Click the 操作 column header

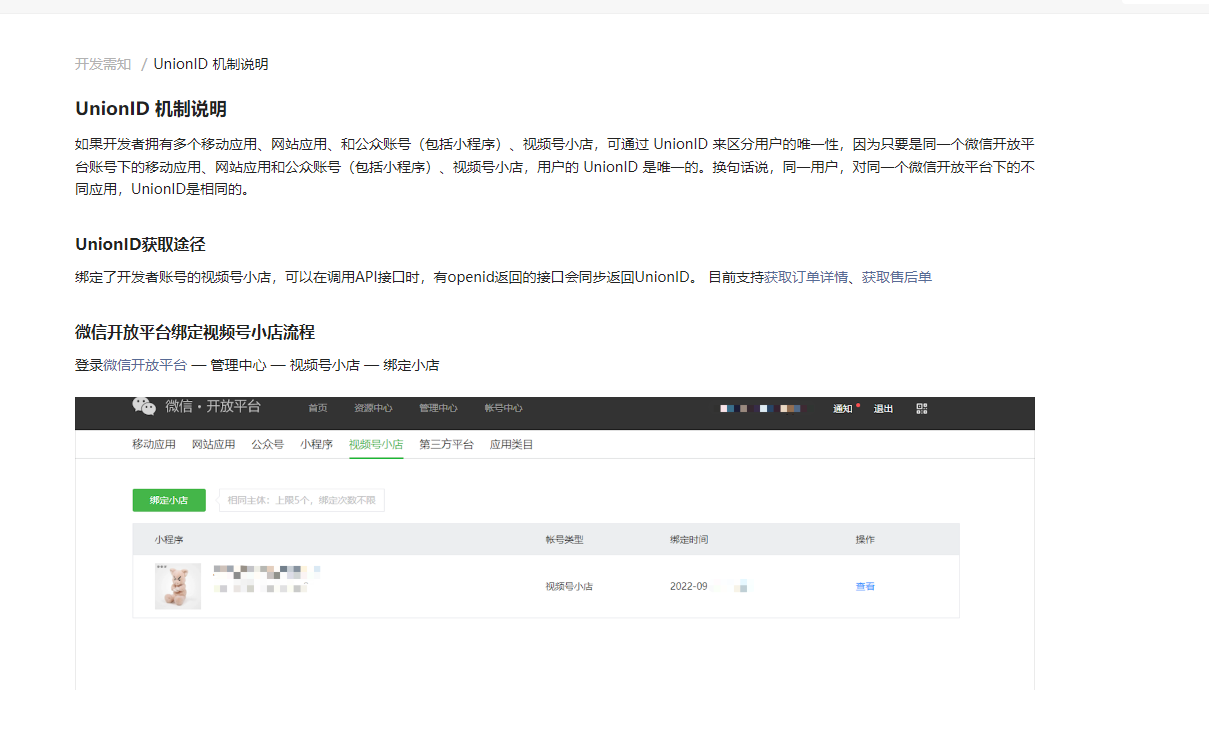pos(865,539)
